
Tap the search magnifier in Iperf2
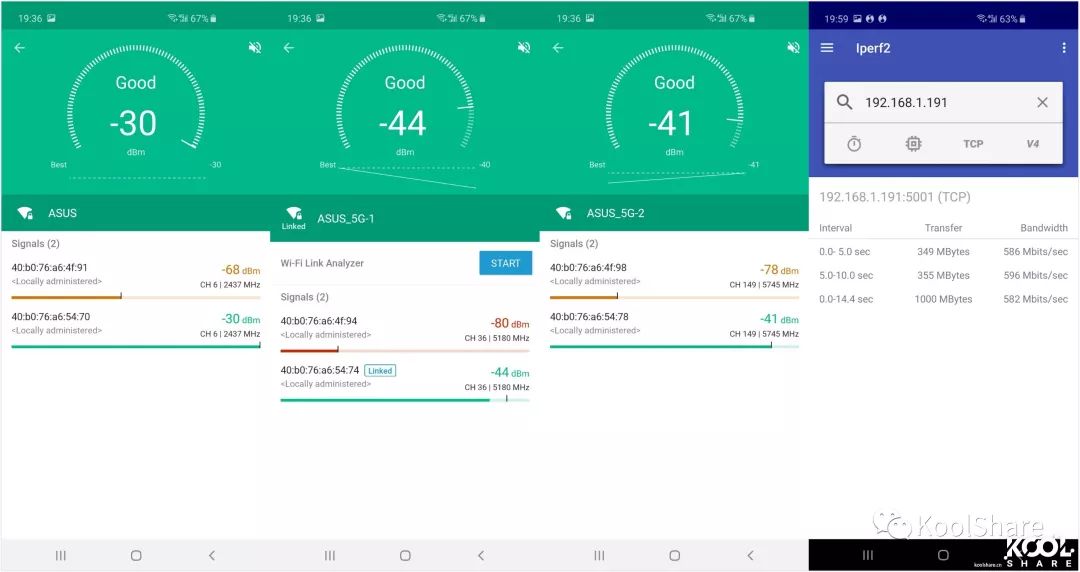click(844, 103)
